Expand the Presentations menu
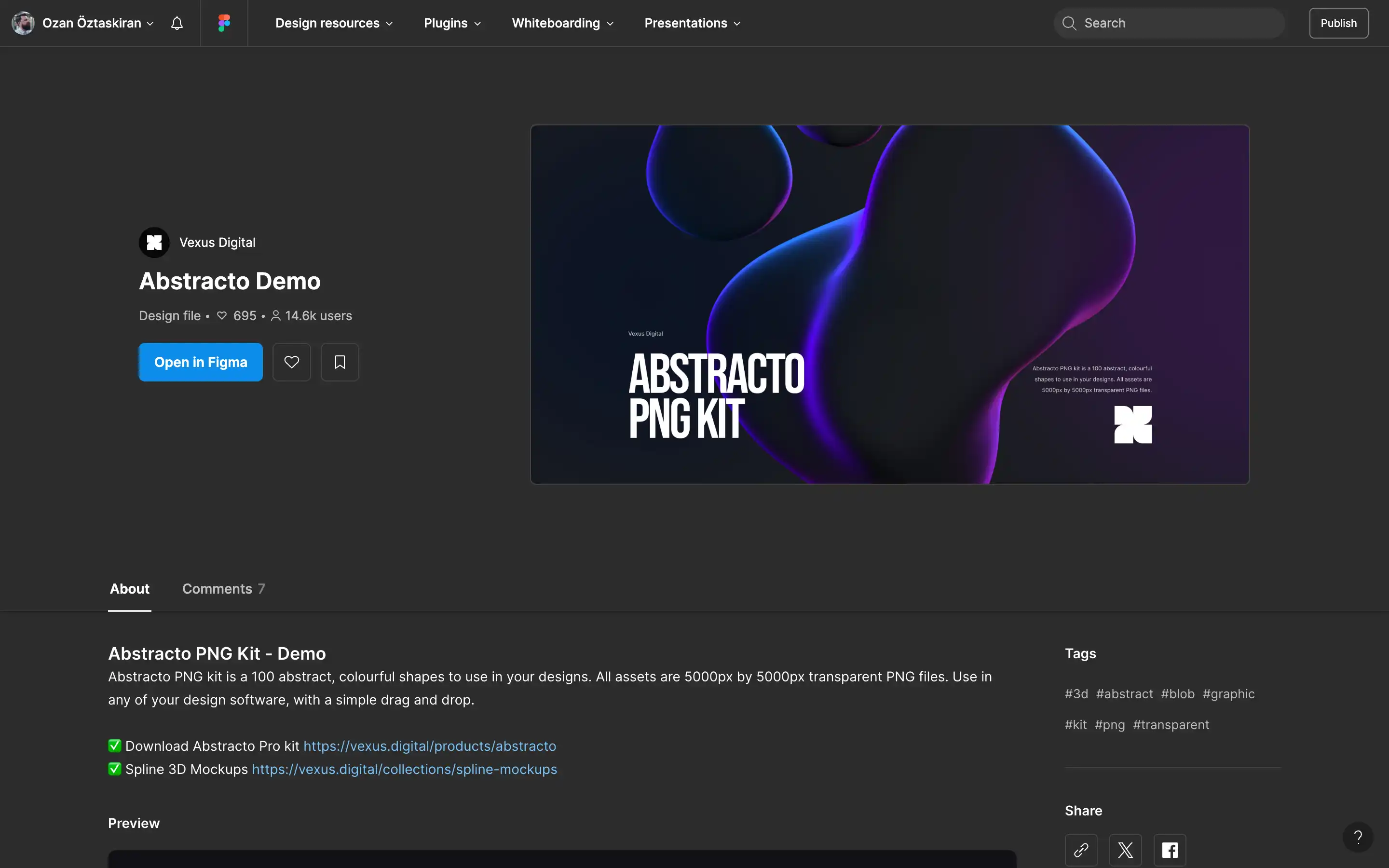Image resolution: width=1389 pixels, height=868 pixels. [692, 23]
